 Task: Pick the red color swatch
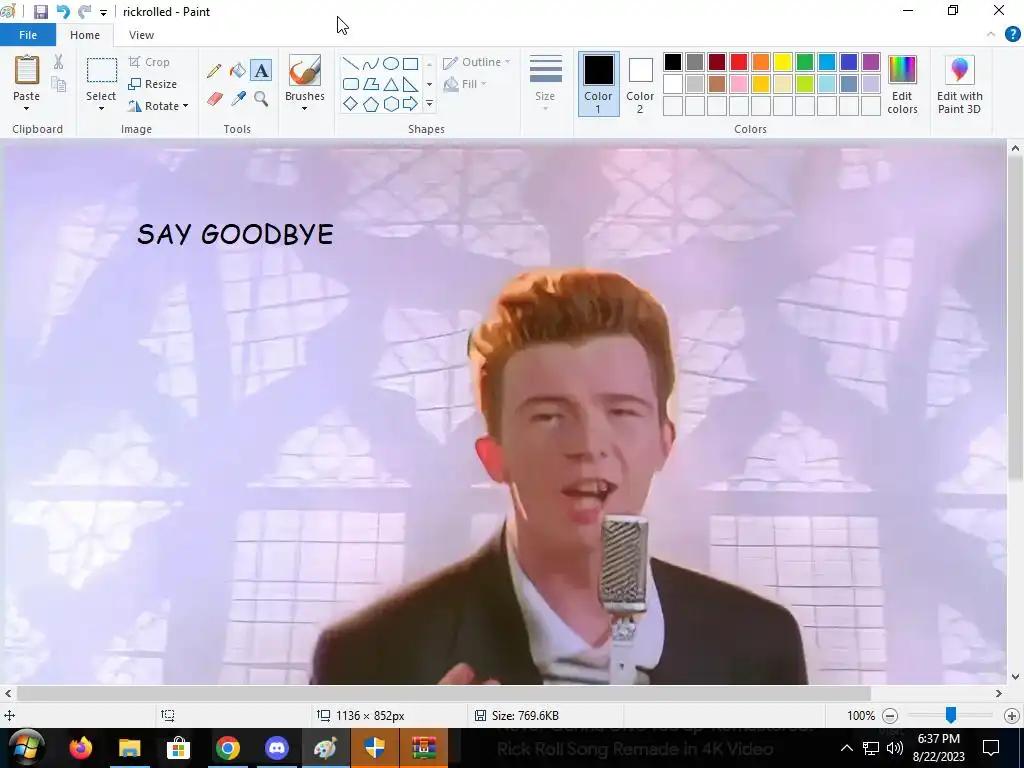click(739, 62)
